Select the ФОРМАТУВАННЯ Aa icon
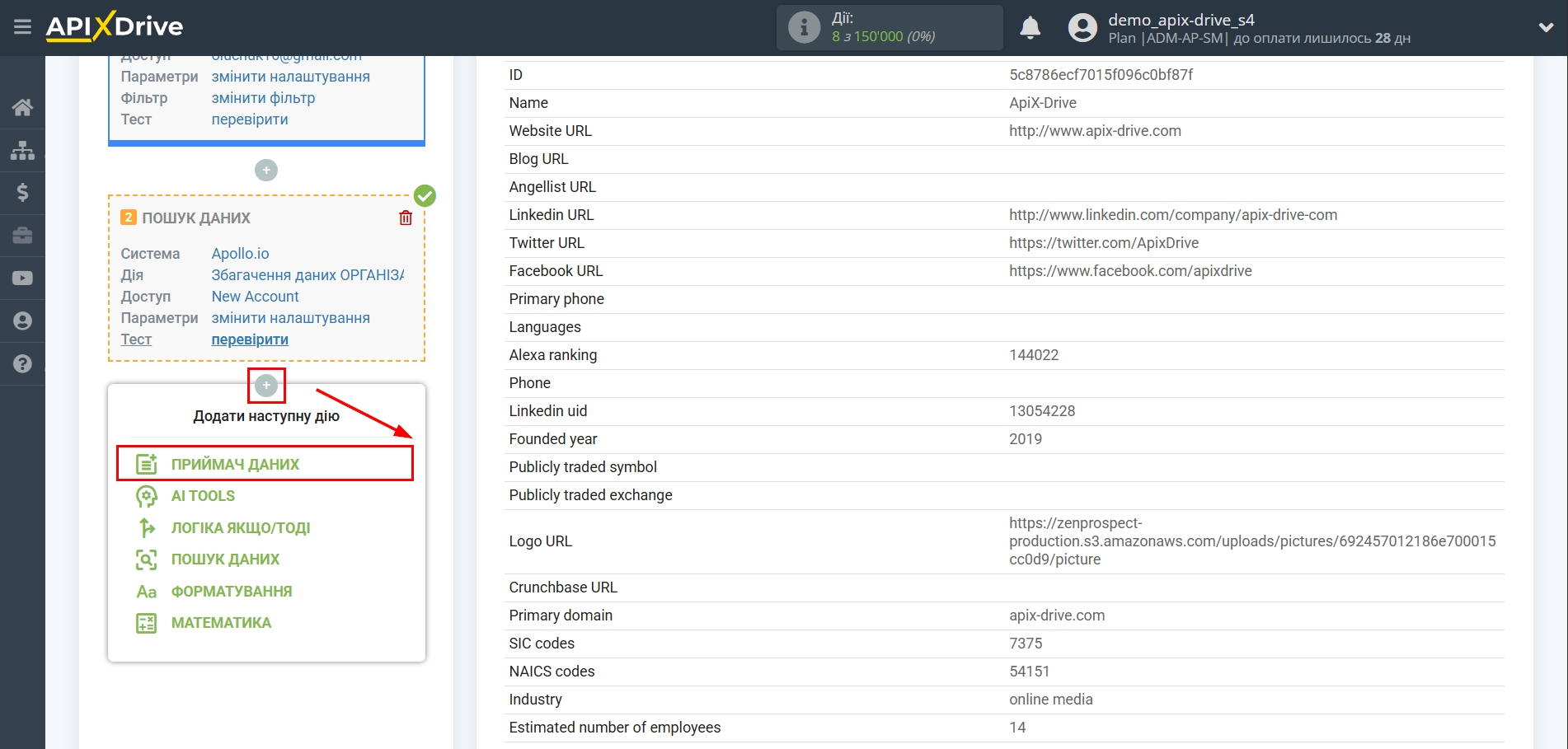 [146, 591]
